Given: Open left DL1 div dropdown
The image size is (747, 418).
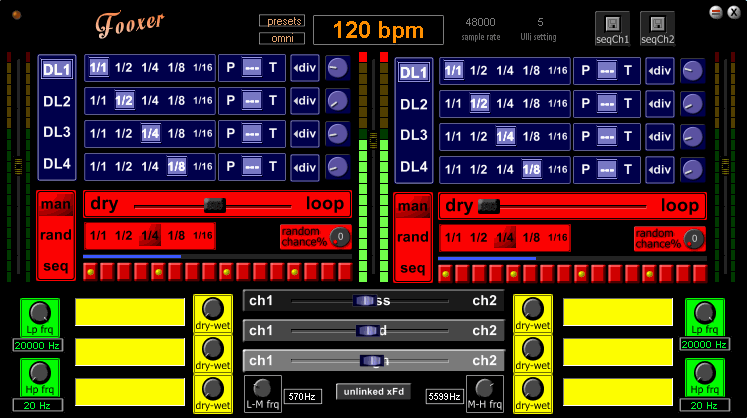Looking at the screenshot, I should click(304, 68).
